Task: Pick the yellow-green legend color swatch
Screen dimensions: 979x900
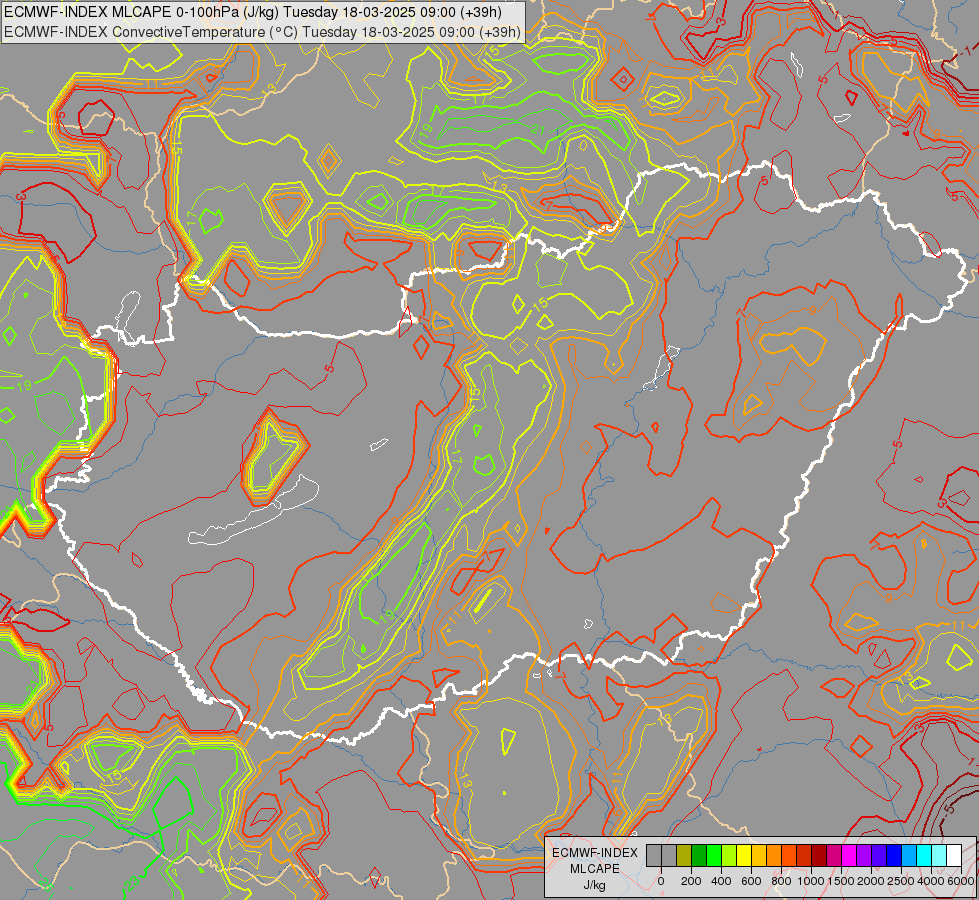Action: click(729, 855)
